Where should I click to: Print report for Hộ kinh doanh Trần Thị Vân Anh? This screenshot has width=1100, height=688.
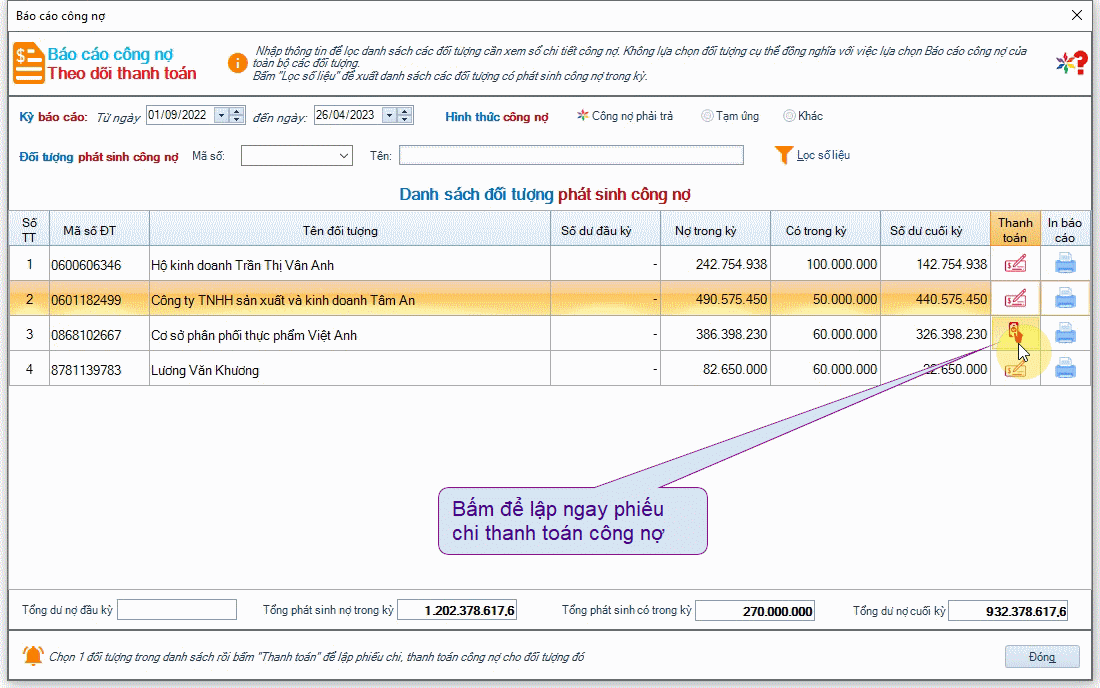click(x=1065, y=265)
